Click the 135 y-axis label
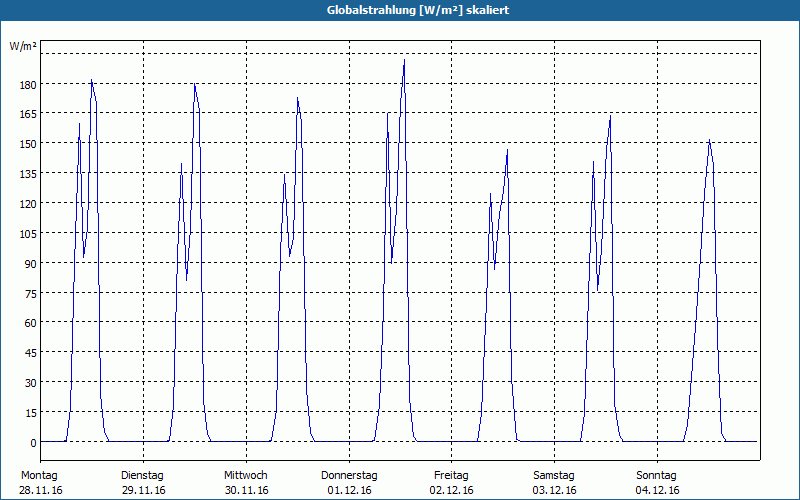This screenshot has height=500, width=800. click(x=28, y=174)
